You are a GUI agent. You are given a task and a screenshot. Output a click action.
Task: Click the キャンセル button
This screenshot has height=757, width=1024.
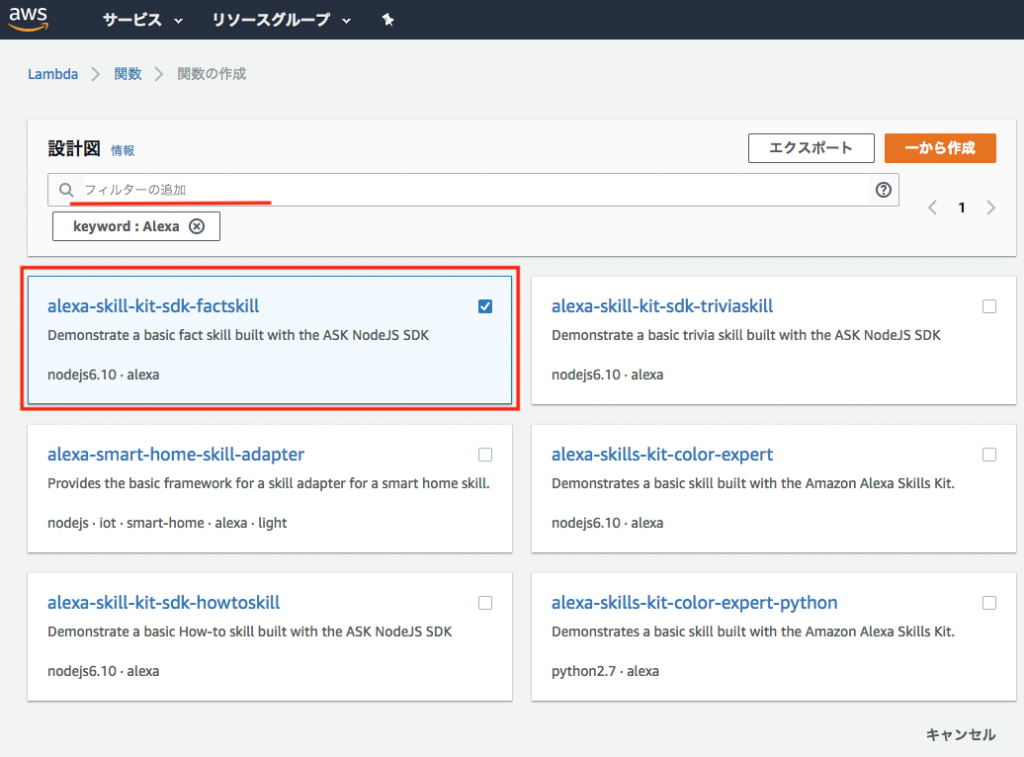point(961,735)
